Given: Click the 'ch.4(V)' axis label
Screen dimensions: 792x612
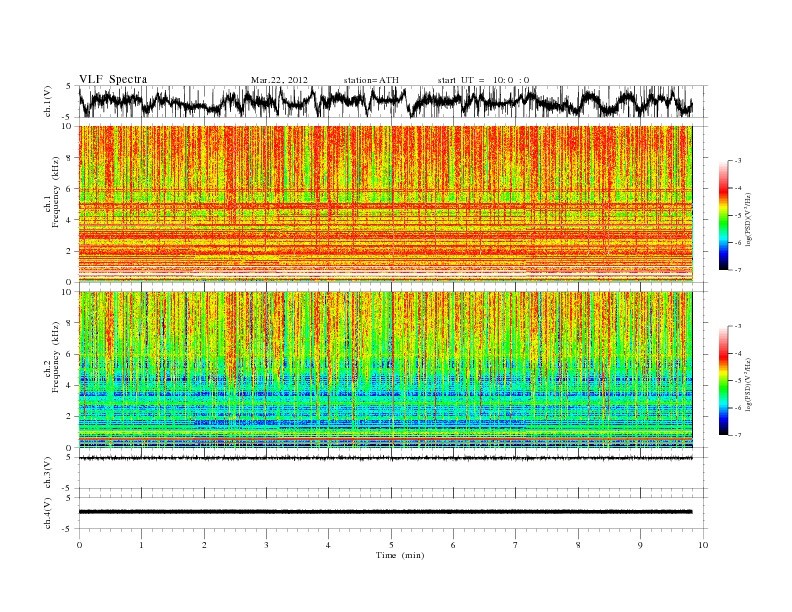Looking at the screenshot, I should click(x=48, y=513).
